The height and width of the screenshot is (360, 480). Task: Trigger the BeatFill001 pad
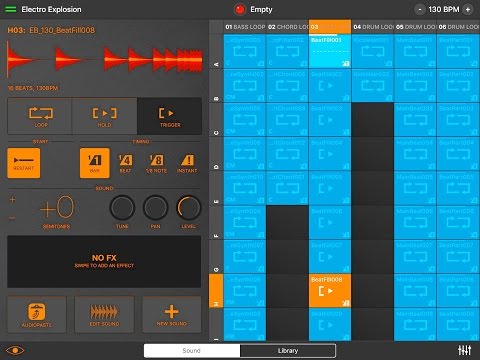[x=330, y=51]
